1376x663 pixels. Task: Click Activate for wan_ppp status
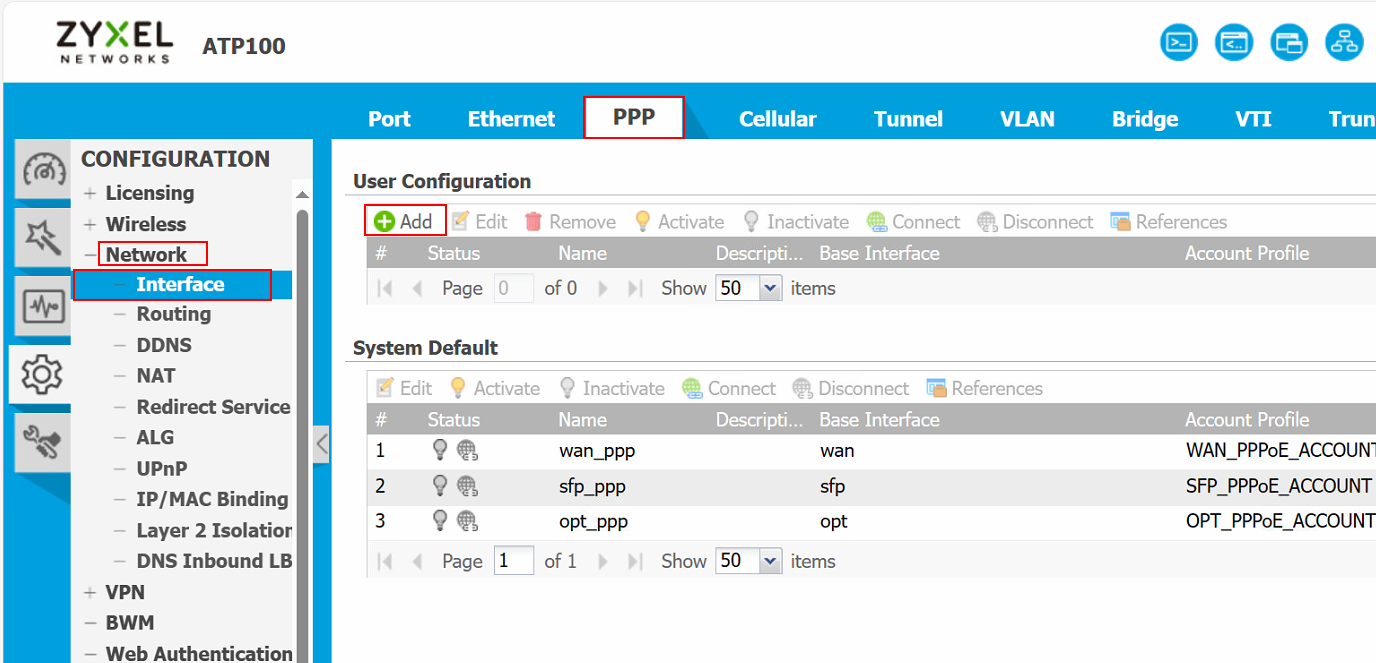pyautogui.click(x=439, y=450)
